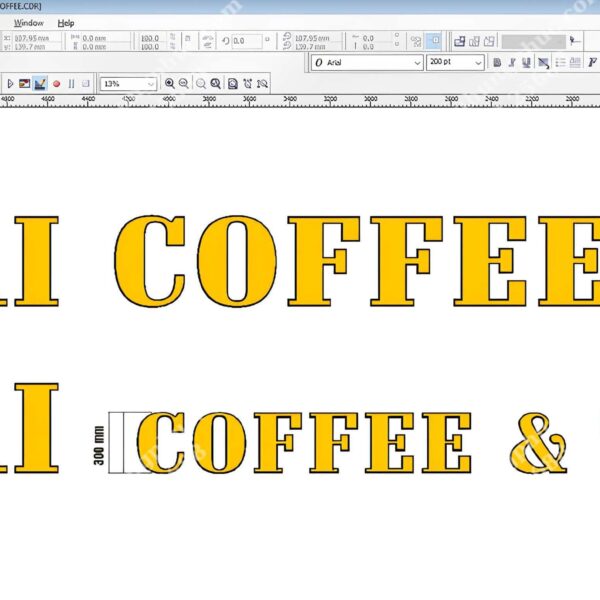Toggle Bold text formatting
The image size is (600, 600).
pos(497,63)
